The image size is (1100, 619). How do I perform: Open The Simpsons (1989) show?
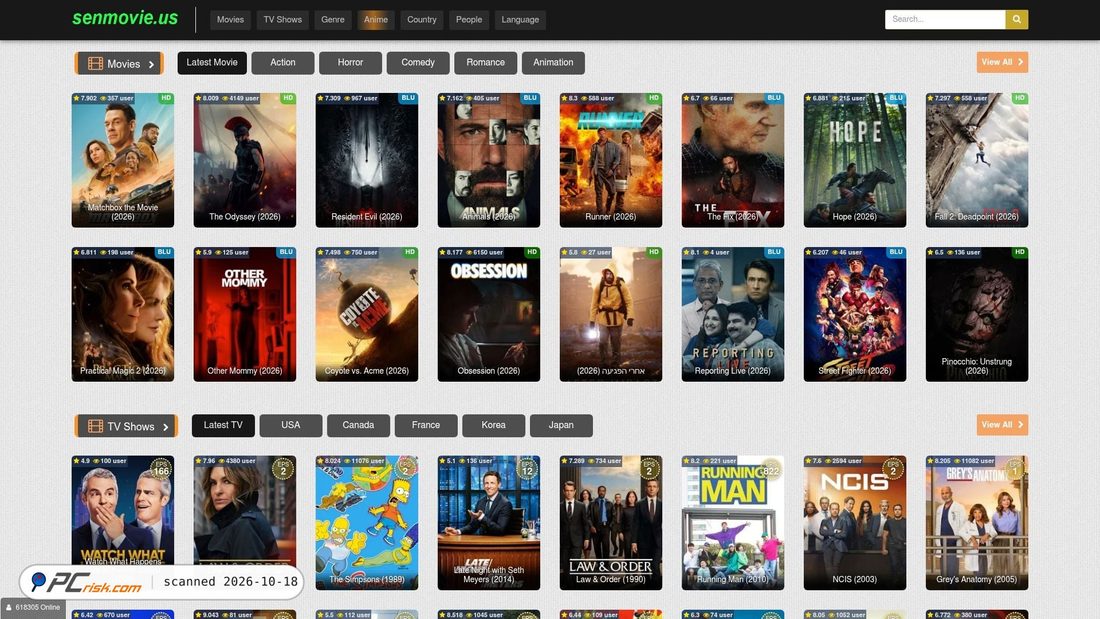(367, 523)
